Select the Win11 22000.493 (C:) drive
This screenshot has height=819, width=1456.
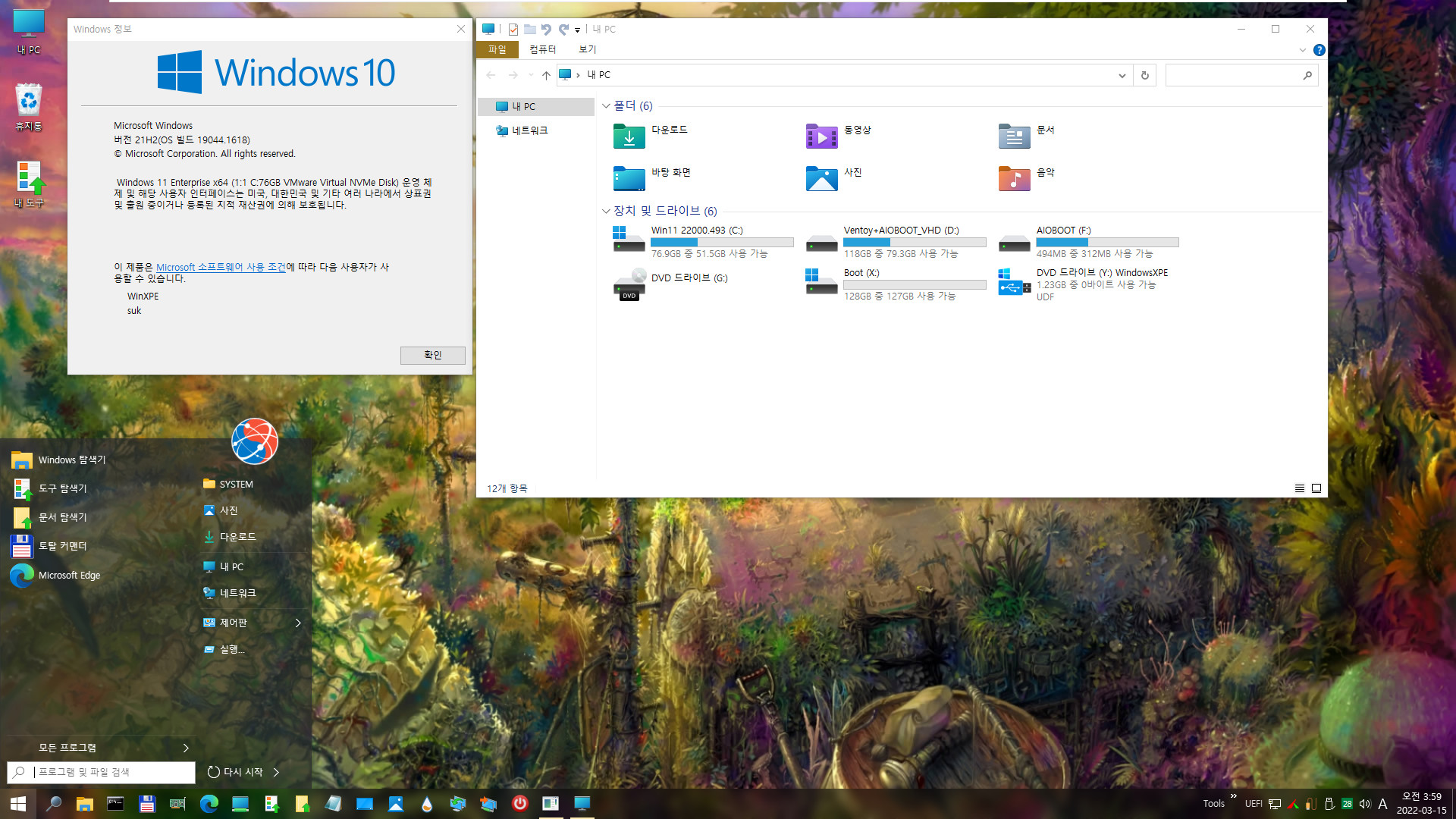point(703,242)
